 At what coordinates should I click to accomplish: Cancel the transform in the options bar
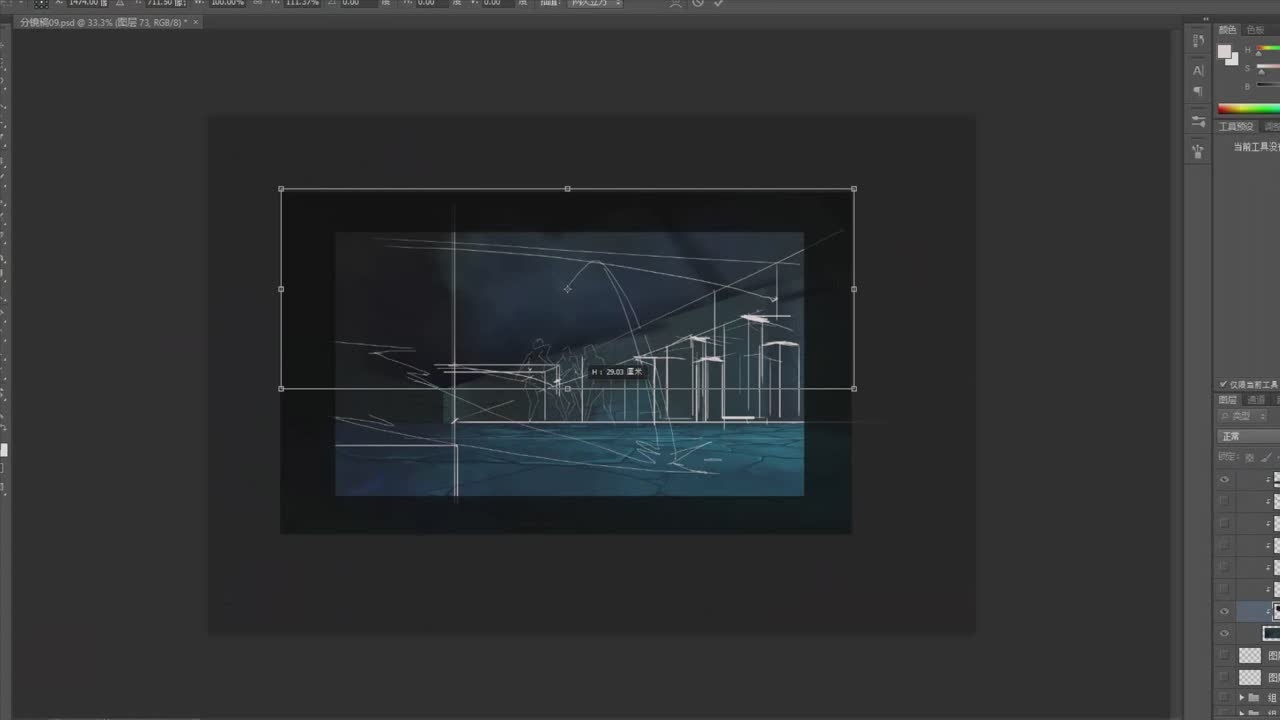point(698,3)
